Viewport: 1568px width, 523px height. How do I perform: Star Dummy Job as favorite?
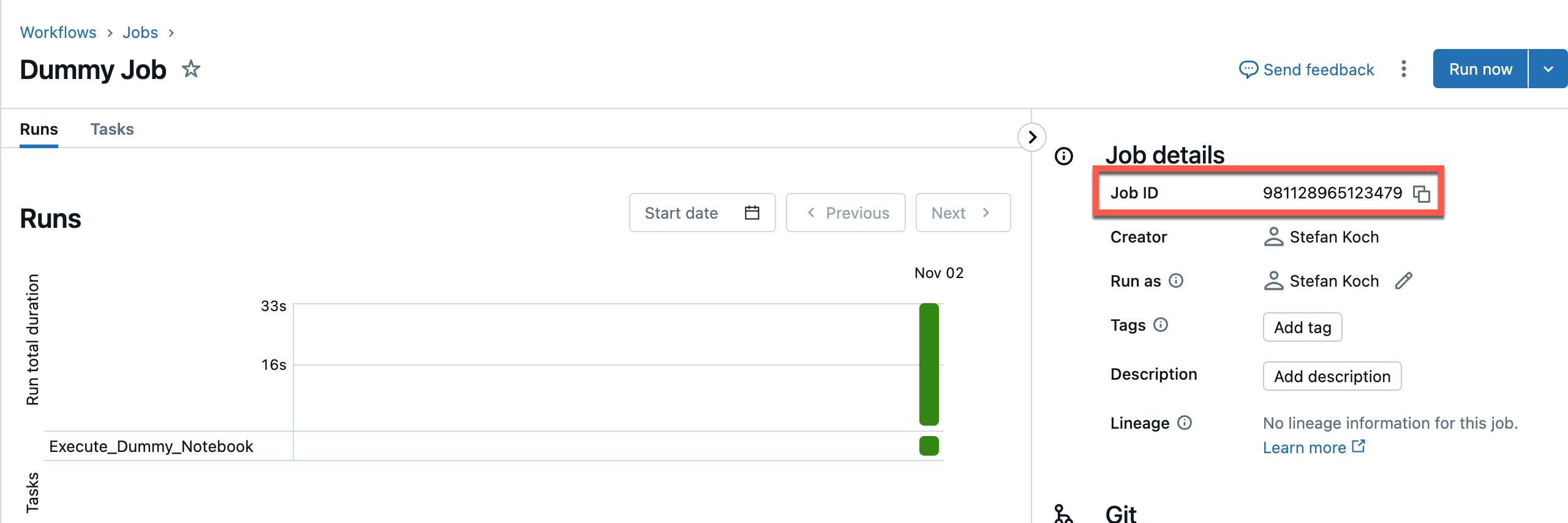click(x=191, y=69)
